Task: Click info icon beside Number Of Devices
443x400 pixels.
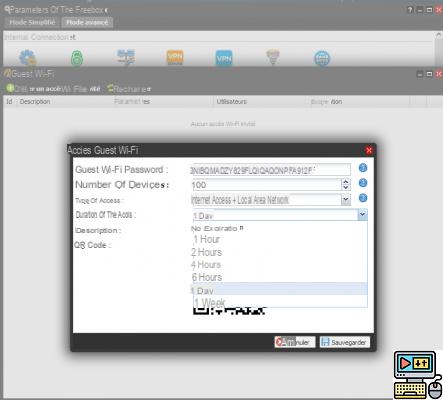Action: click(x=363, y=183)
